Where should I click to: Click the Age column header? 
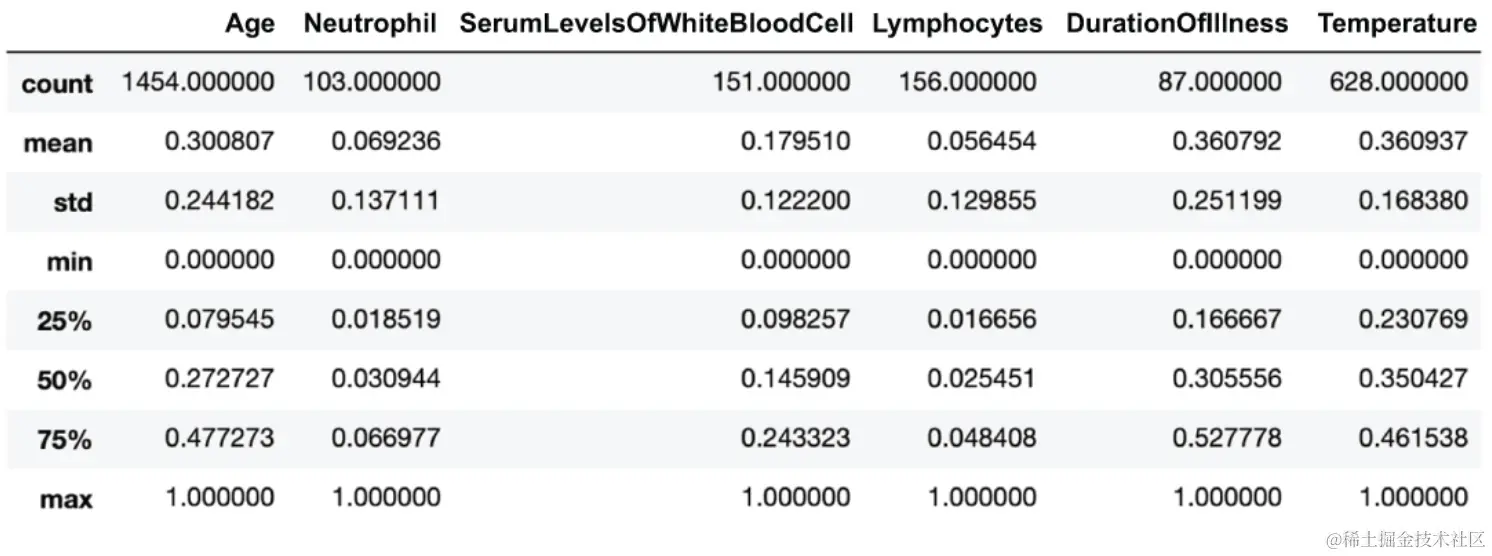(249, 24)
